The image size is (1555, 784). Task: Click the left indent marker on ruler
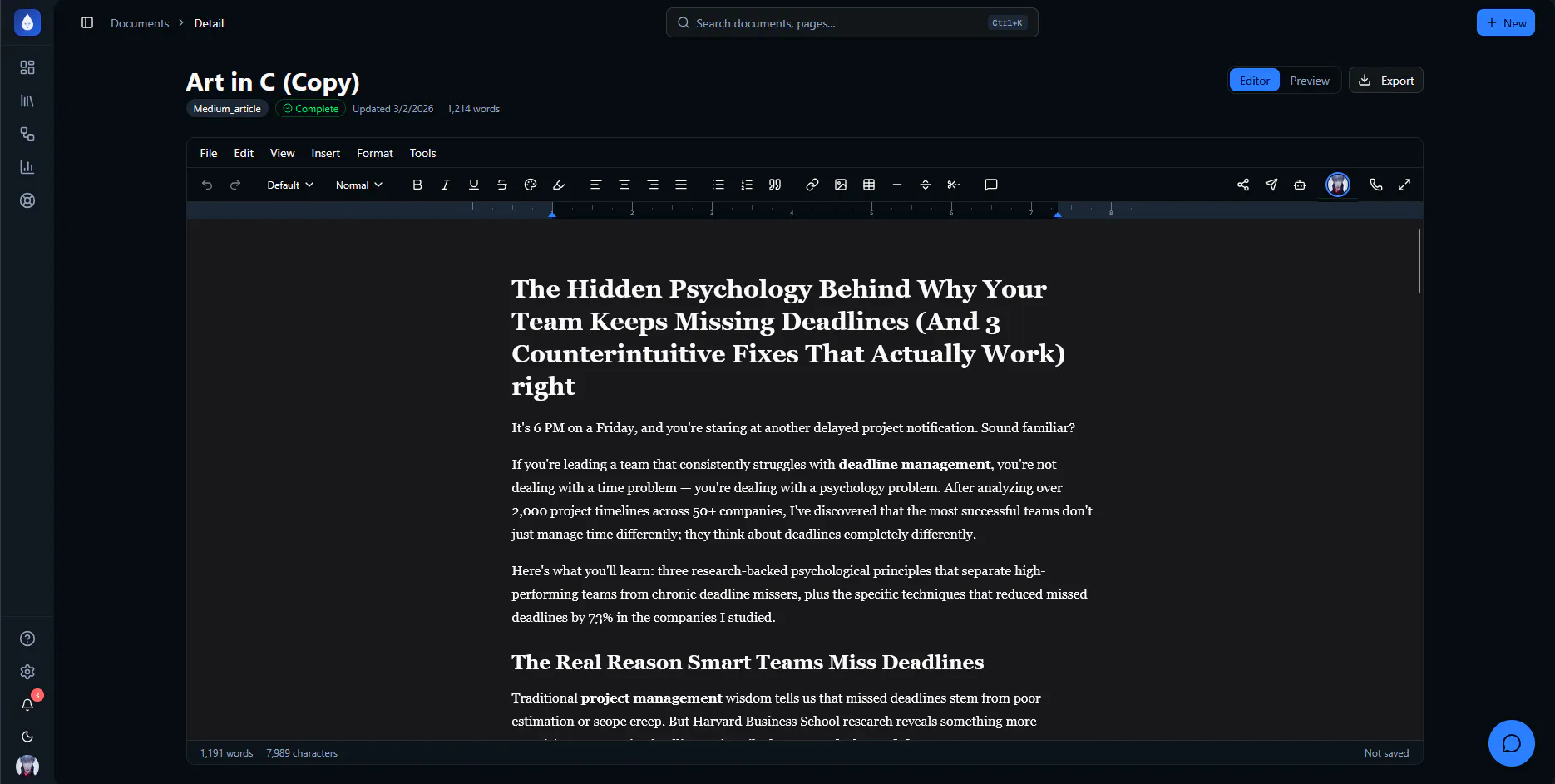pyautogui.click(x=552, y=214)
